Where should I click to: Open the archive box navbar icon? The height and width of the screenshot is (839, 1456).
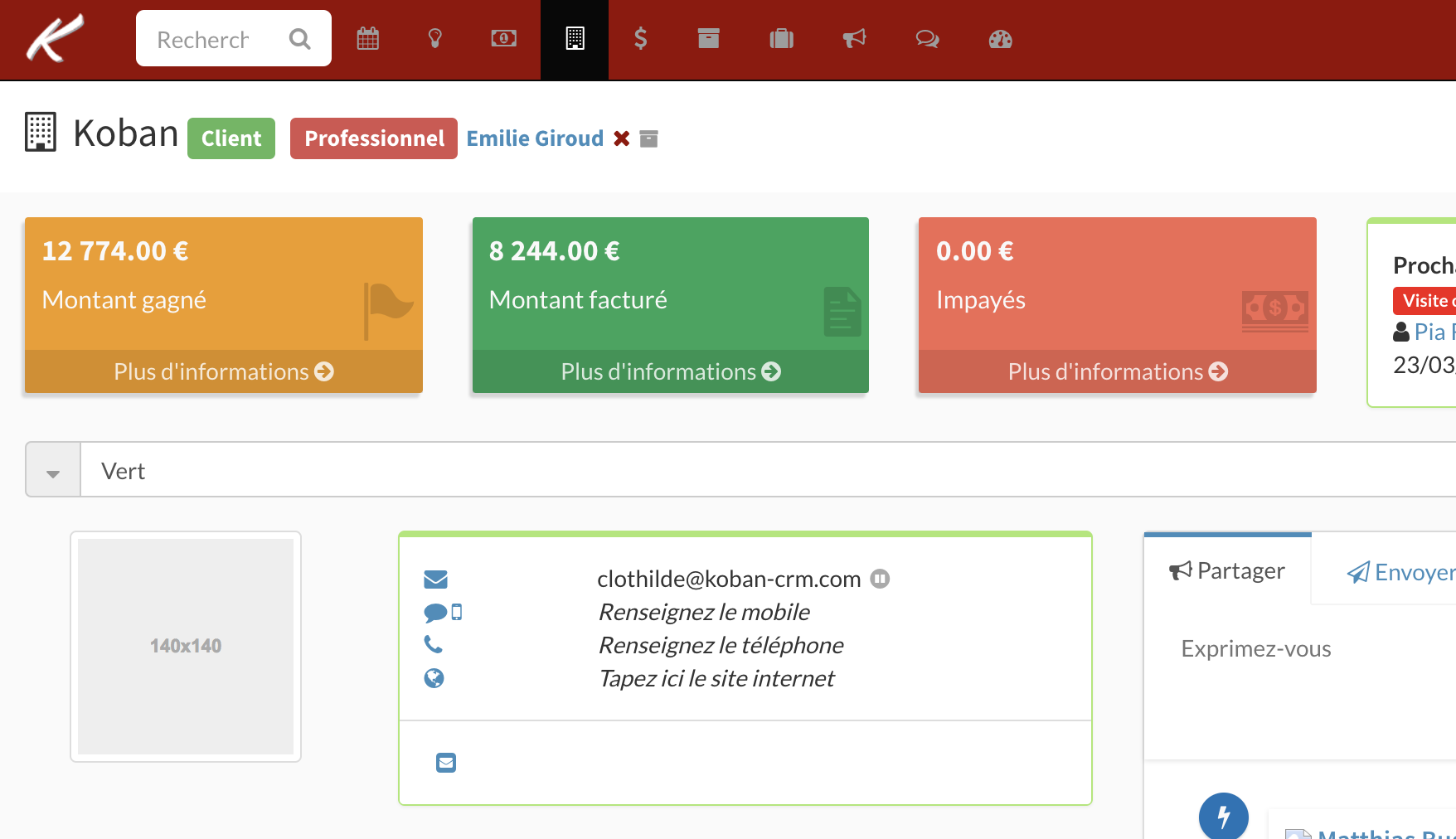click(x=709, y=38)
